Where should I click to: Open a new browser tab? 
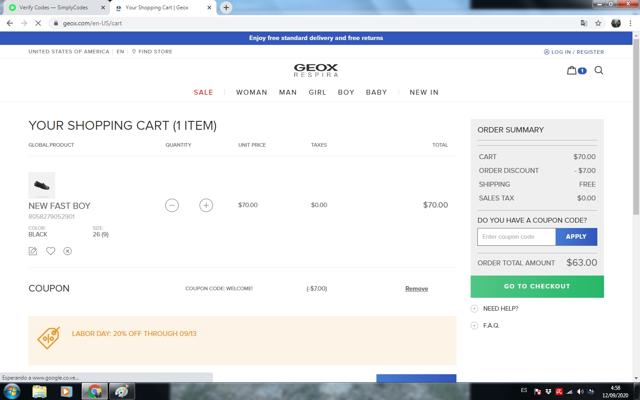pyautogui.click(x=226, y=7)
